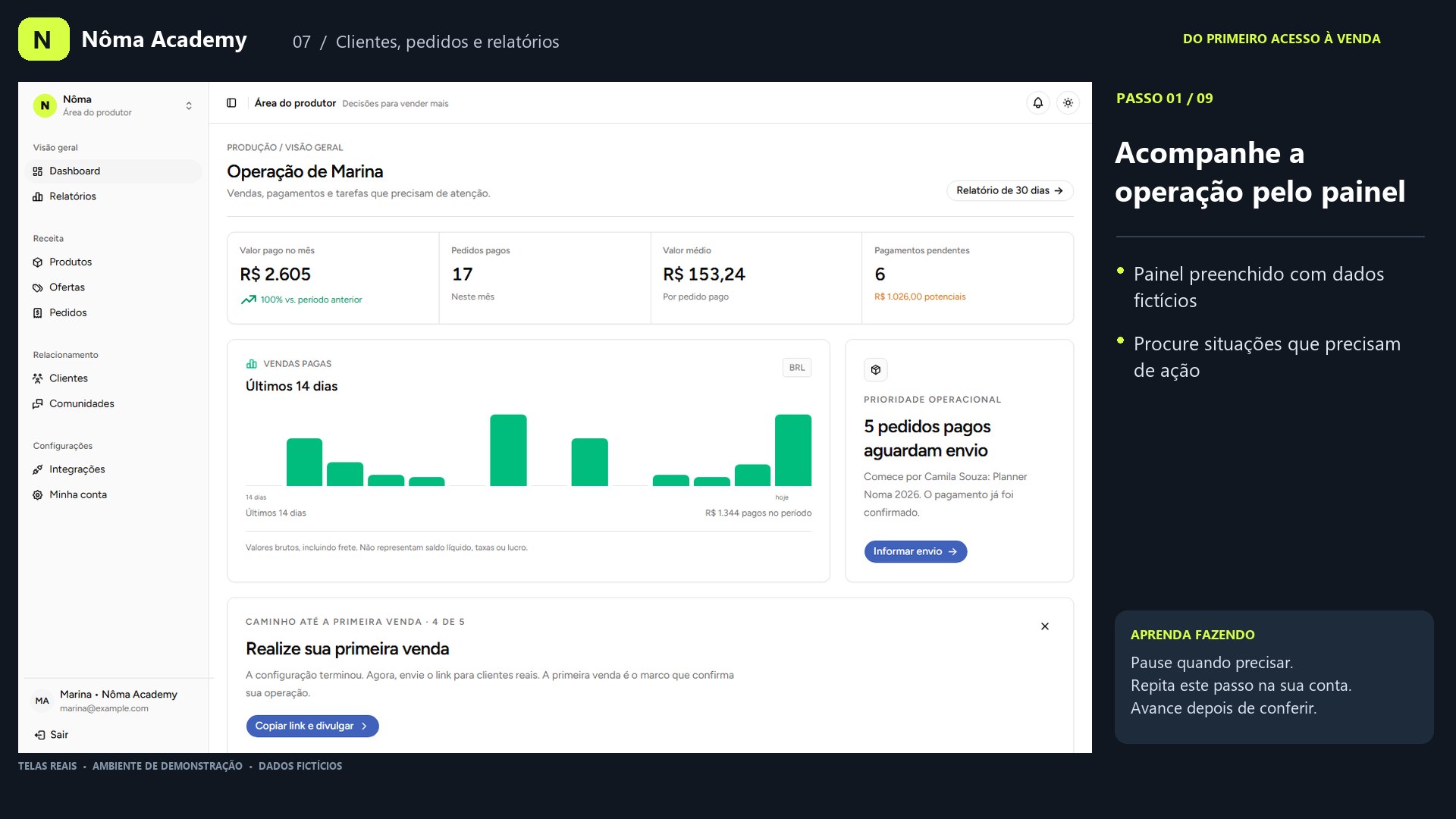
Task: Open Dashboard in the sidebar
Action: pyautogui.click(x=114, y=171)
